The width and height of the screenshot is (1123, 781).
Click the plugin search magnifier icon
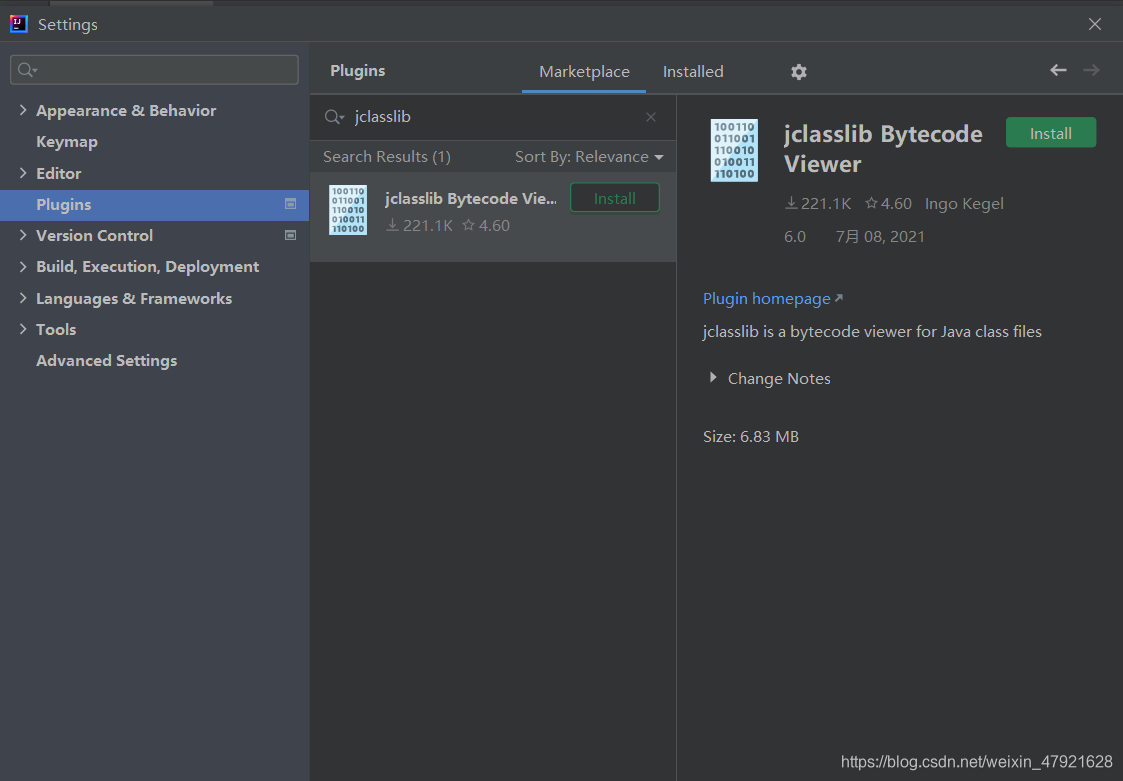tap(334, 117)
